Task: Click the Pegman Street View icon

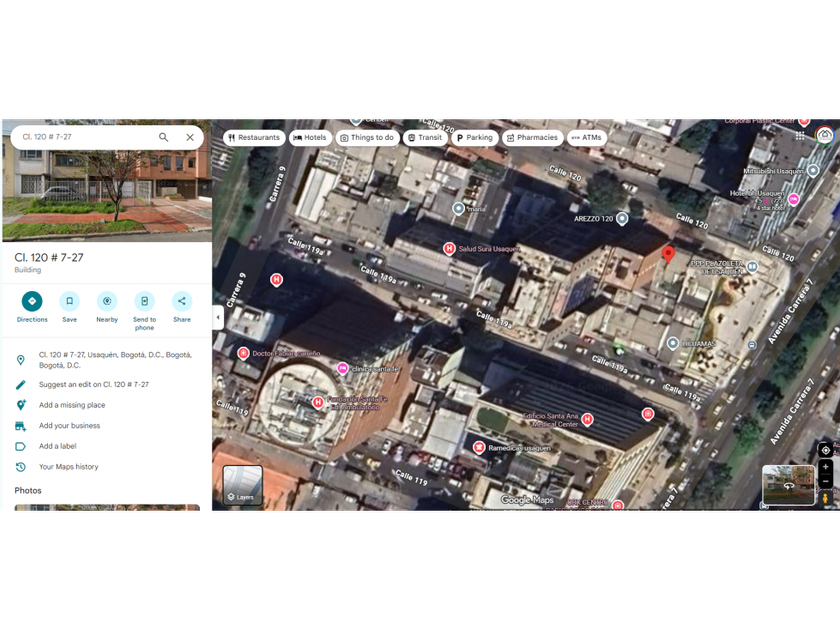Action: click(825, 499)
